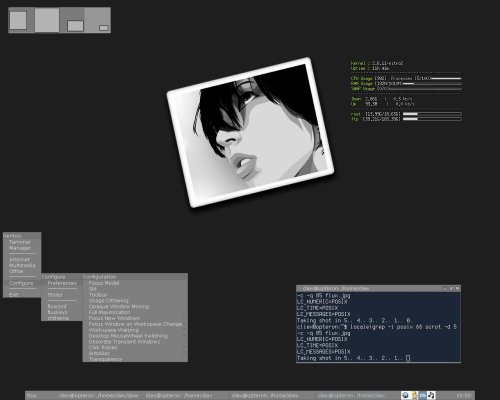Maximize the terminal window
Screen dimensions: 500x400
[x=451, y=288]
